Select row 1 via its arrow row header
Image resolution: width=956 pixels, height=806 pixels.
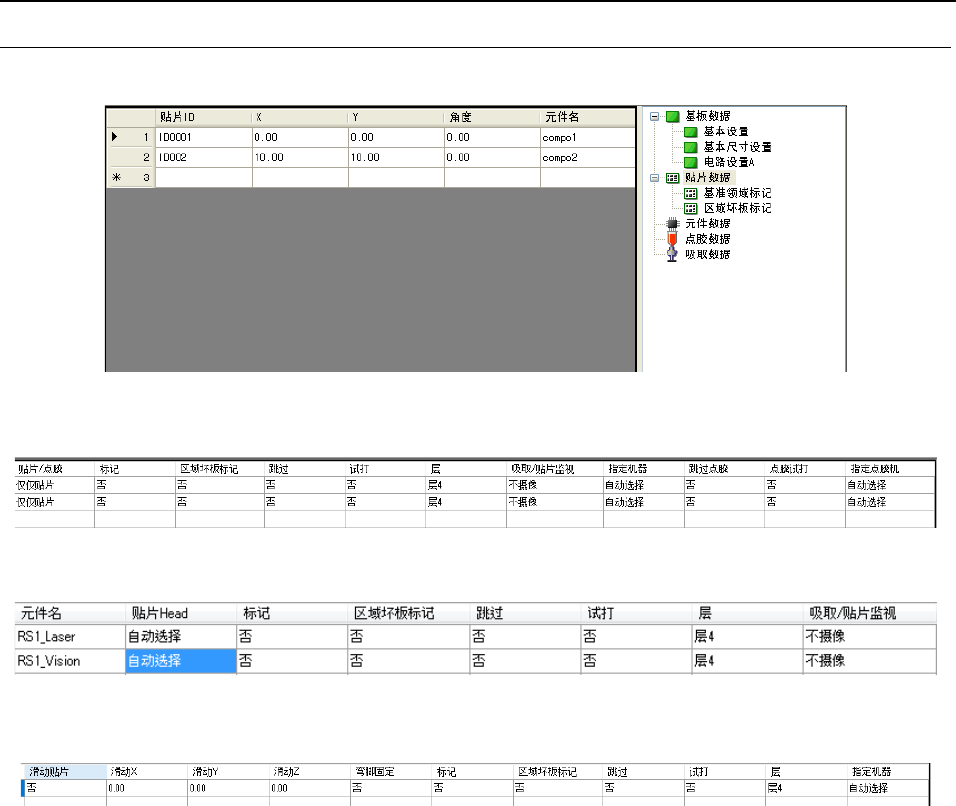(x=130, y=137)
